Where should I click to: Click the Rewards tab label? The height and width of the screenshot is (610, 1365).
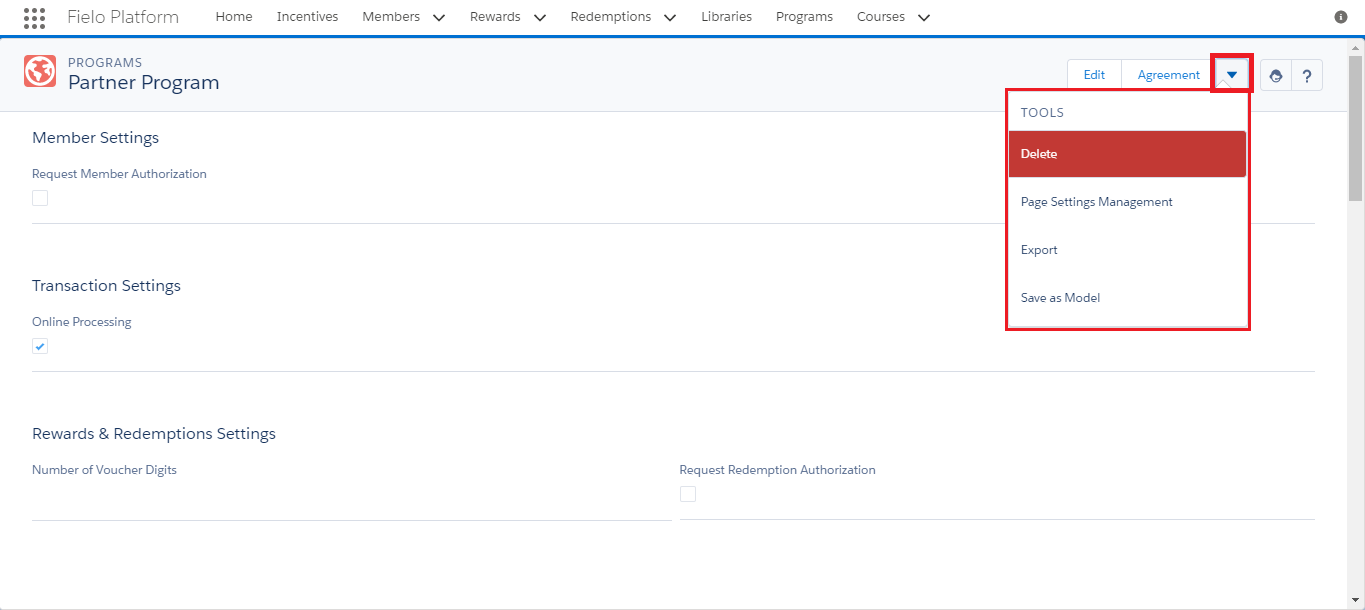(x=495, y=17)
